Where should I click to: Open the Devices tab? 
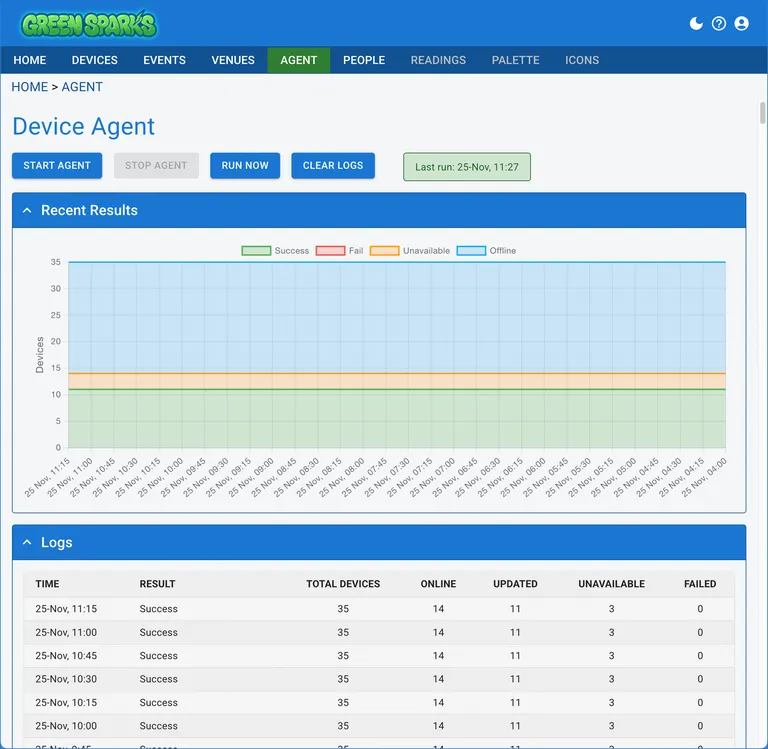(x=95, y=60)
